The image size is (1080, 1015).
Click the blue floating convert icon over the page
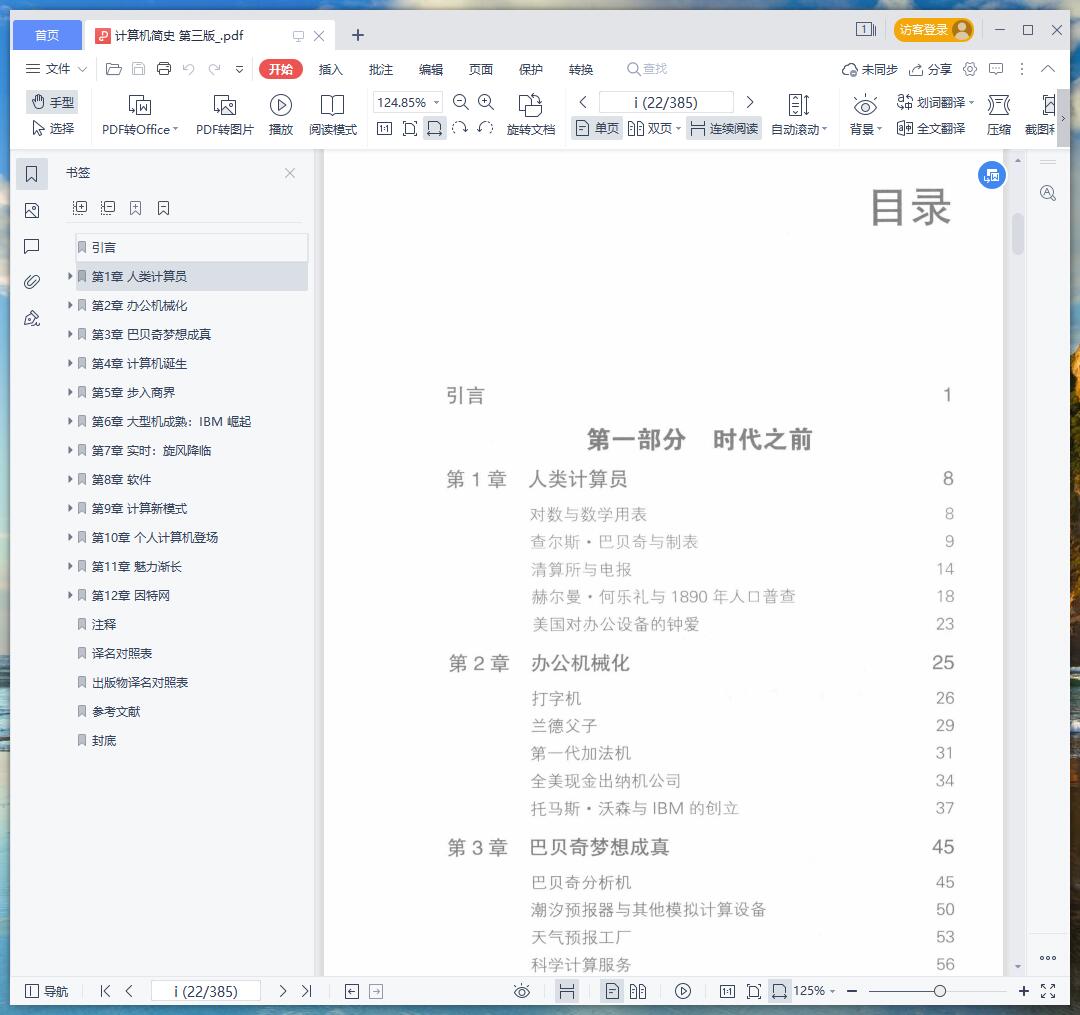point(992,176)
